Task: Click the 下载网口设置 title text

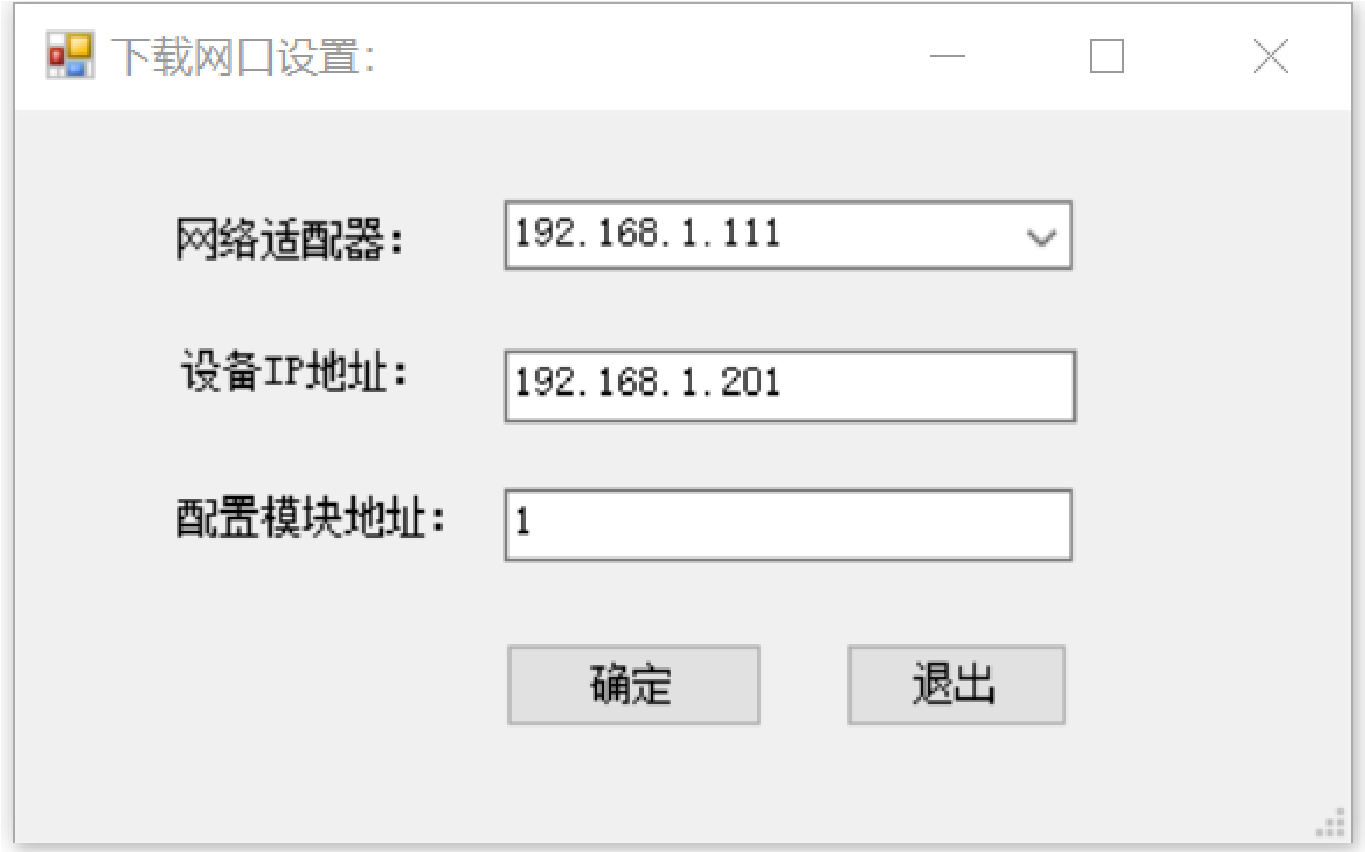Action: pos(241,57)
